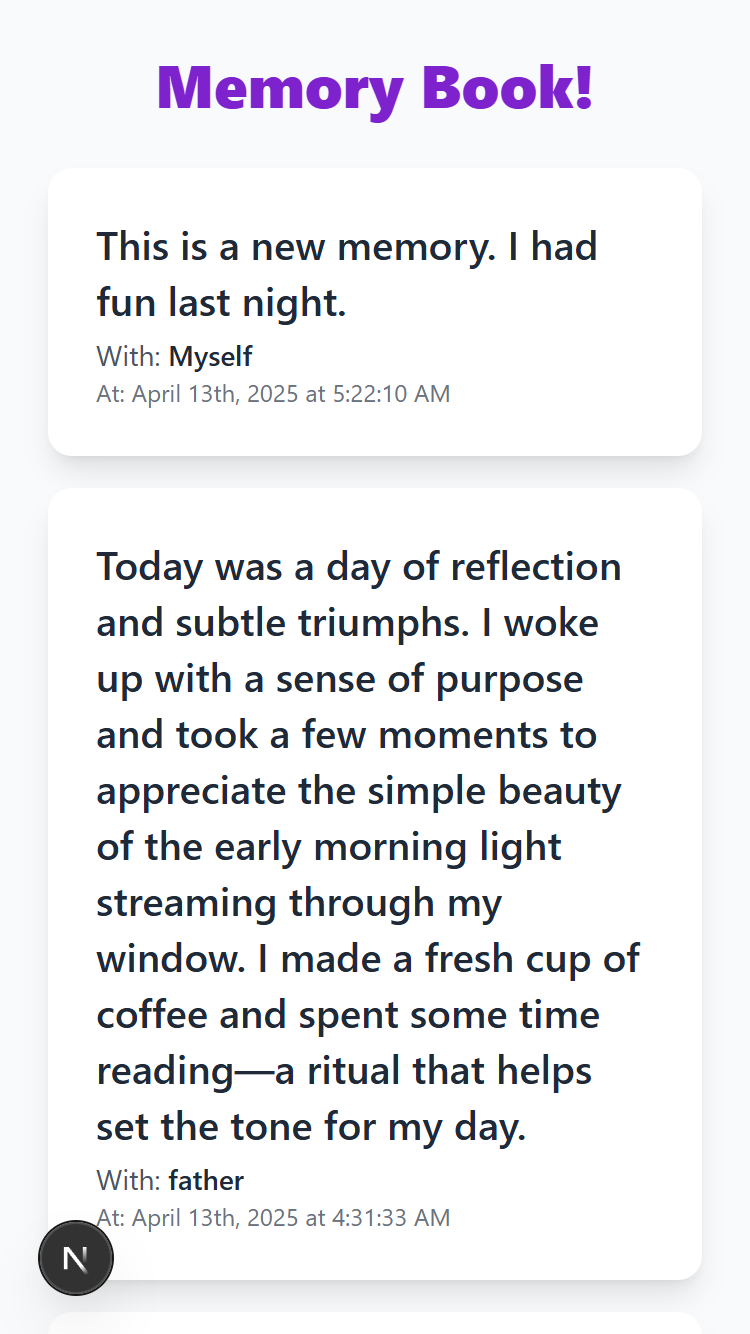Click the "and took a few moments to" line
The width and height of the screenshot is (750, 1334).
(x=346, y=735)
